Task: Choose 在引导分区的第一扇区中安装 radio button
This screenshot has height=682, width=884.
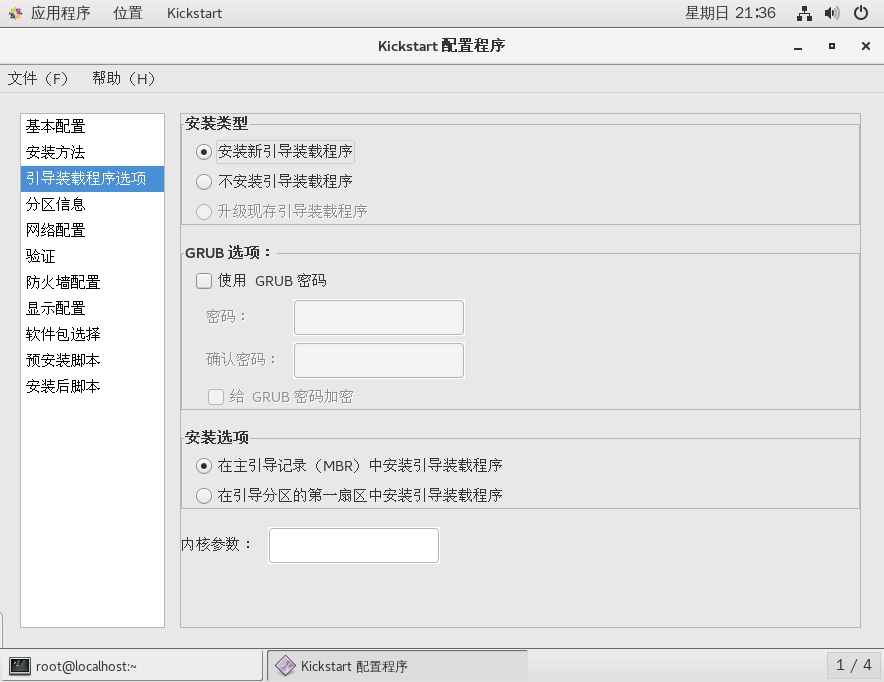Action: [x=204, y=495]
